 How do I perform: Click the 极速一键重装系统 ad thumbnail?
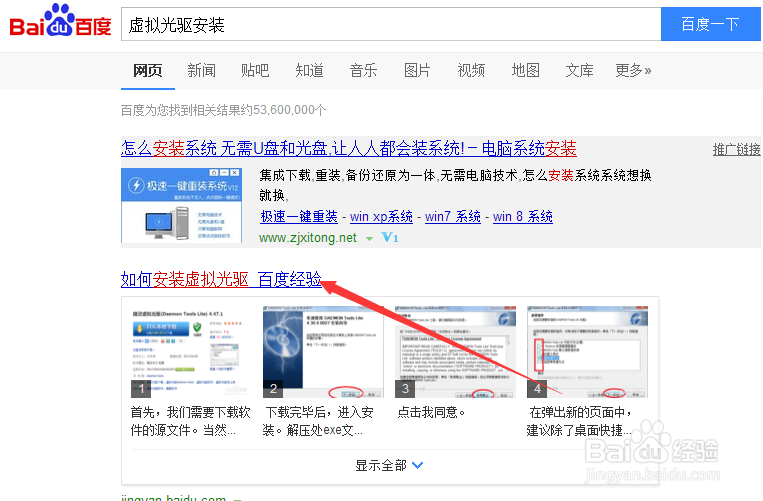point(182,205)
